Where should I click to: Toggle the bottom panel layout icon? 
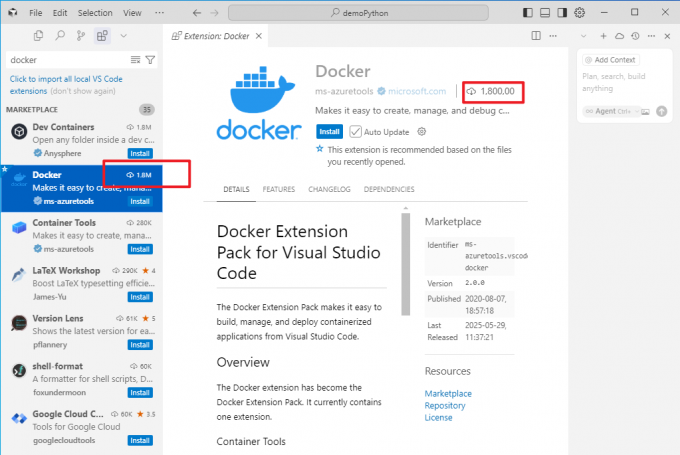(545, 13)
